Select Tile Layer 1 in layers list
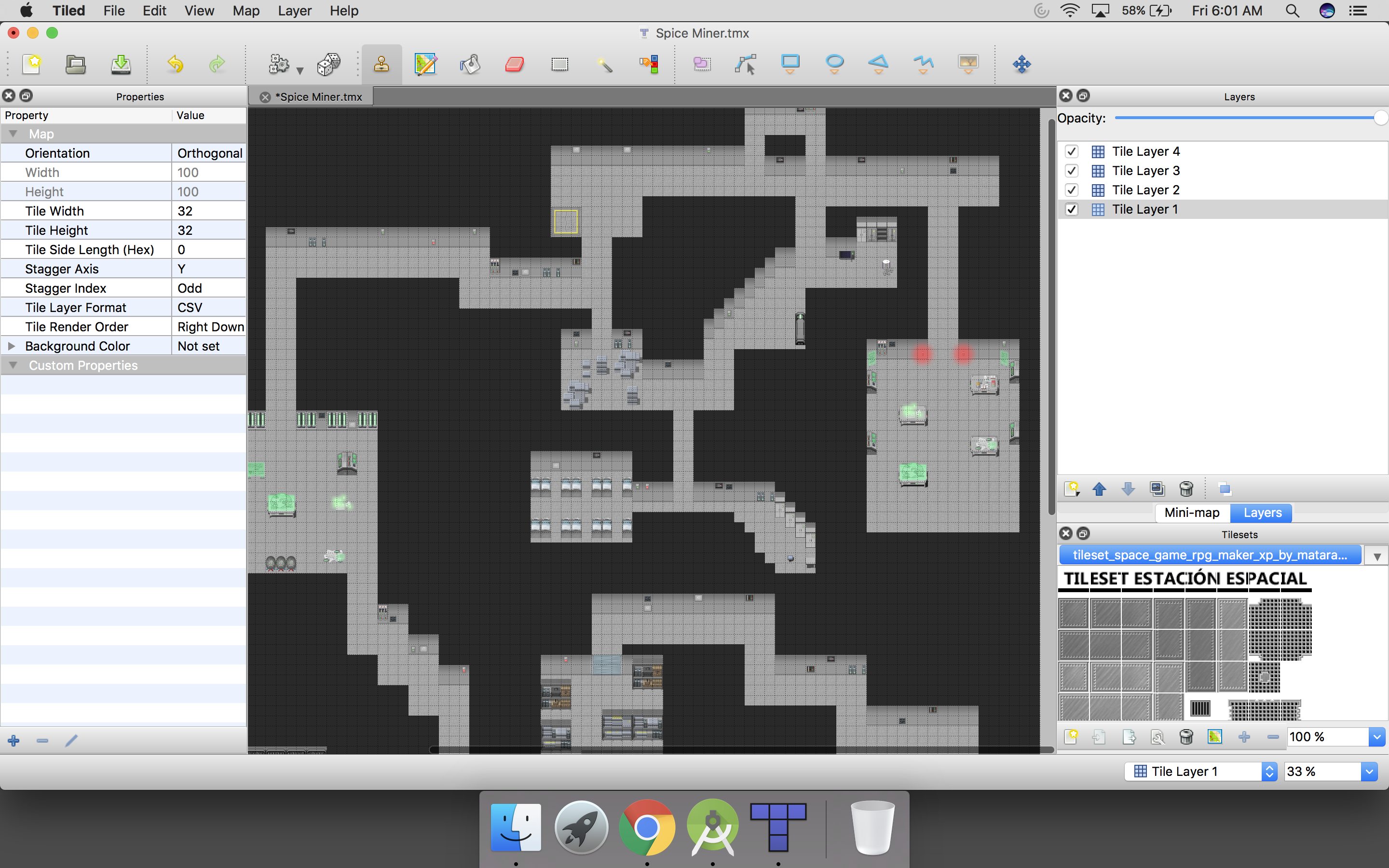Screen dimensions: 1389x868 (x=1144, y=210)
